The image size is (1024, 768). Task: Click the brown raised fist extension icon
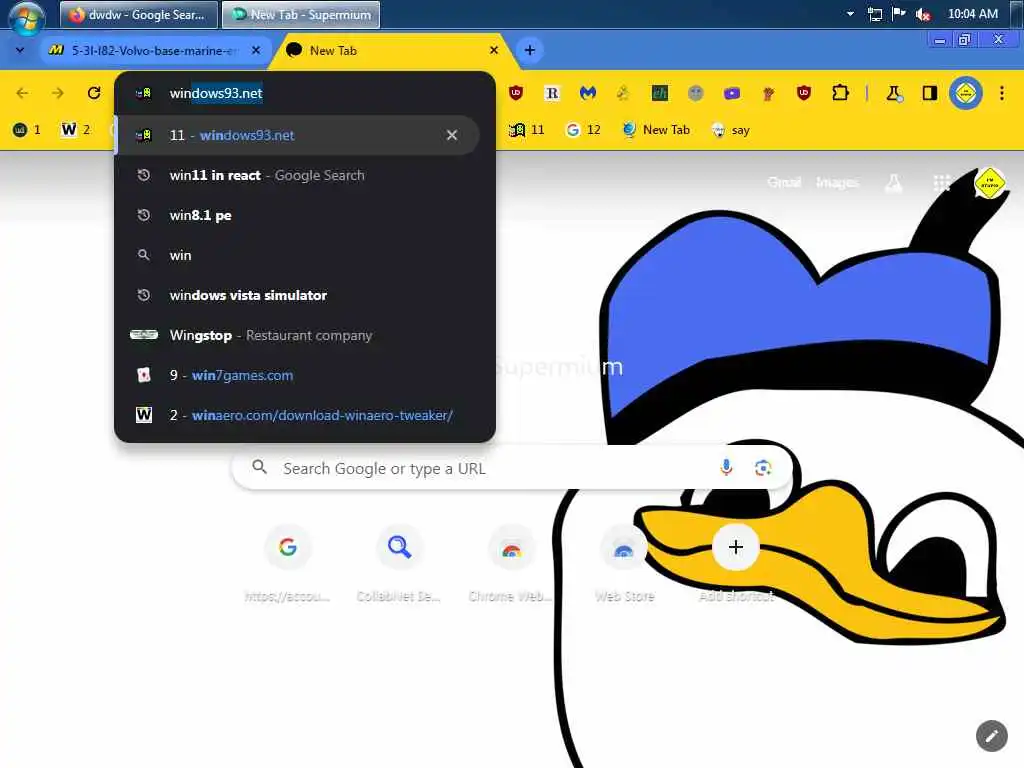[768, 93]
